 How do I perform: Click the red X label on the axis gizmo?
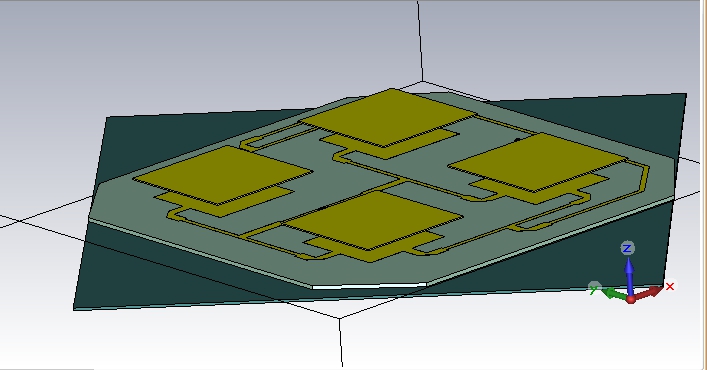click(x=670, y=286)
